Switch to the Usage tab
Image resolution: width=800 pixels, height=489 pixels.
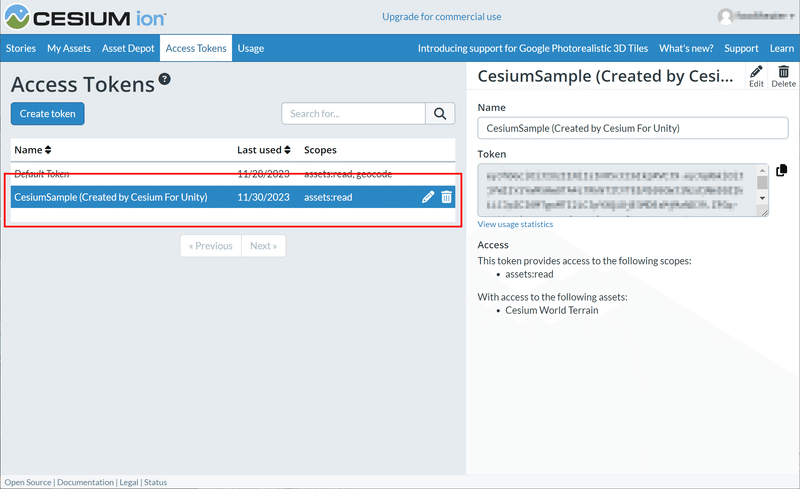[251, 48]
